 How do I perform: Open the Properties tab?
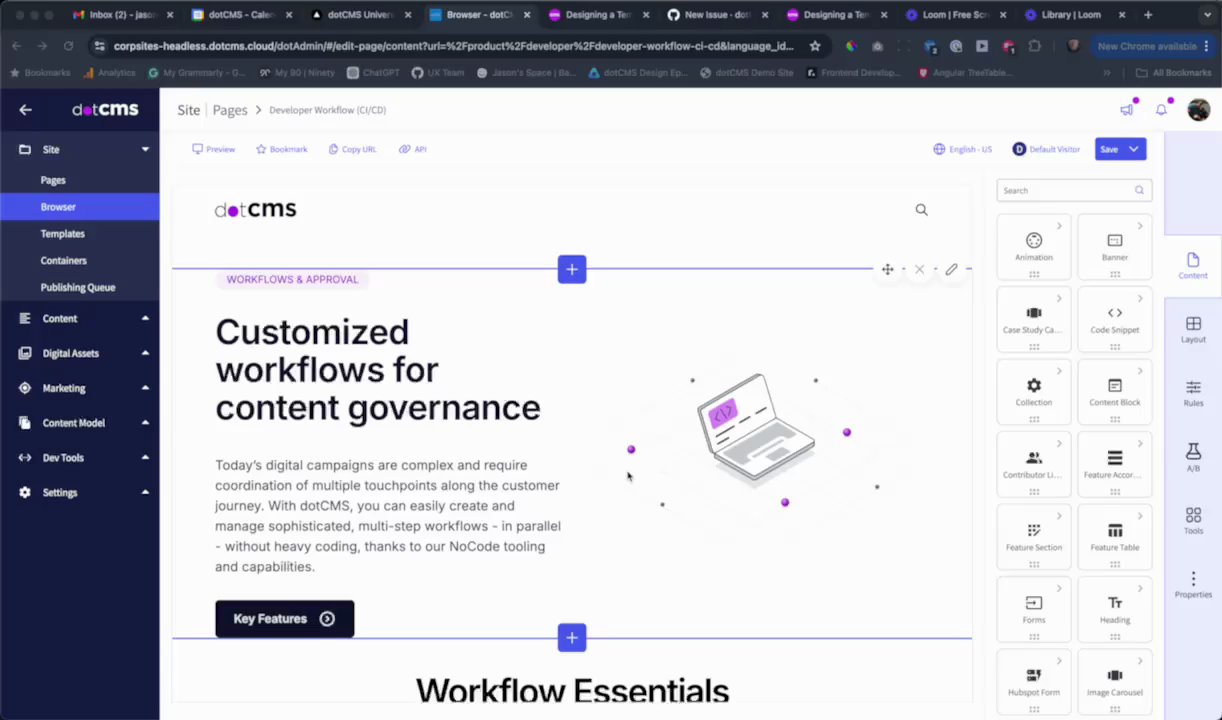(x=1193, y=584)
